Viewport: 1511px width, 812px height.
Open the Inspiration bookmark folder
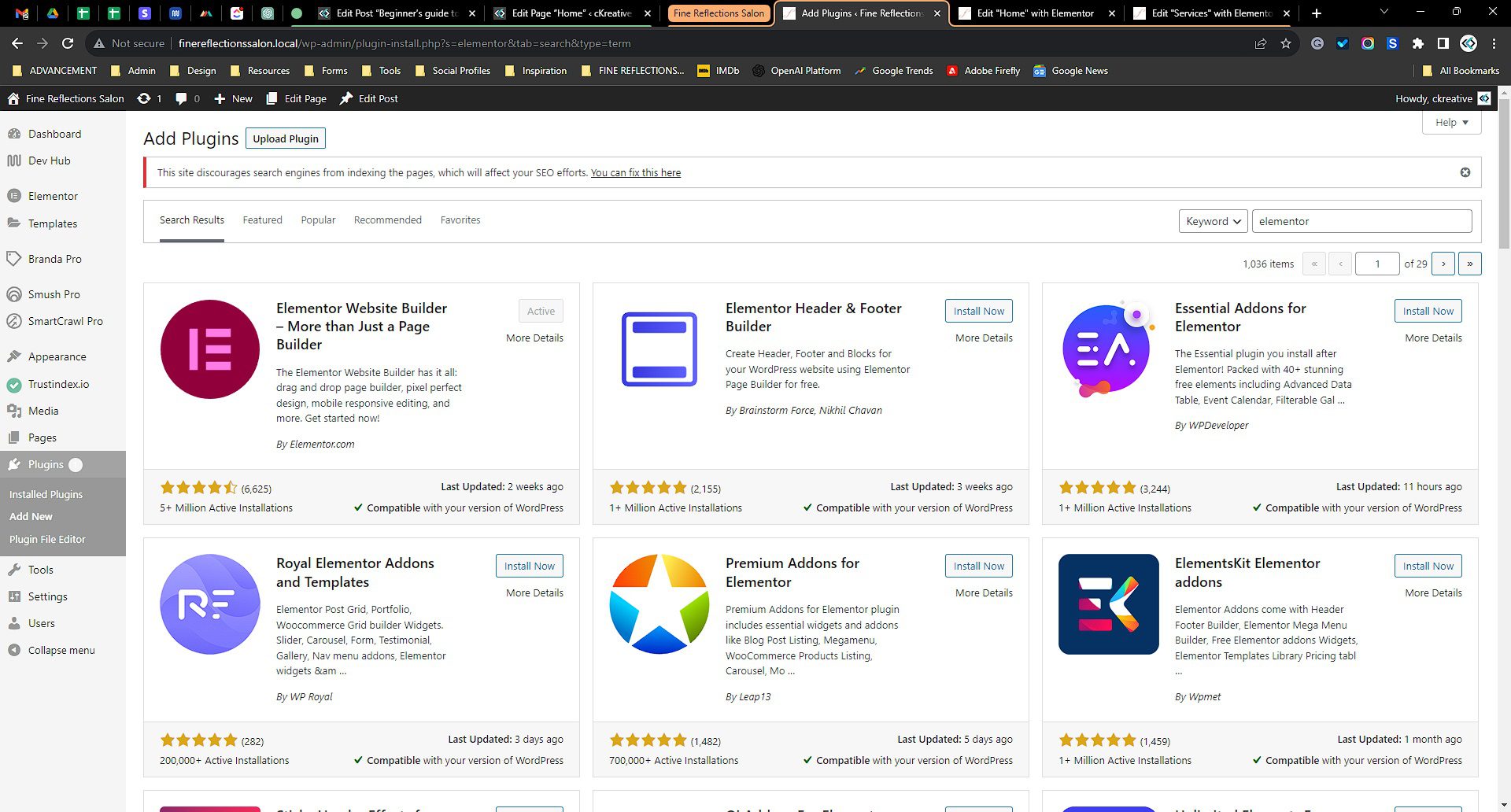pos(535,71)
